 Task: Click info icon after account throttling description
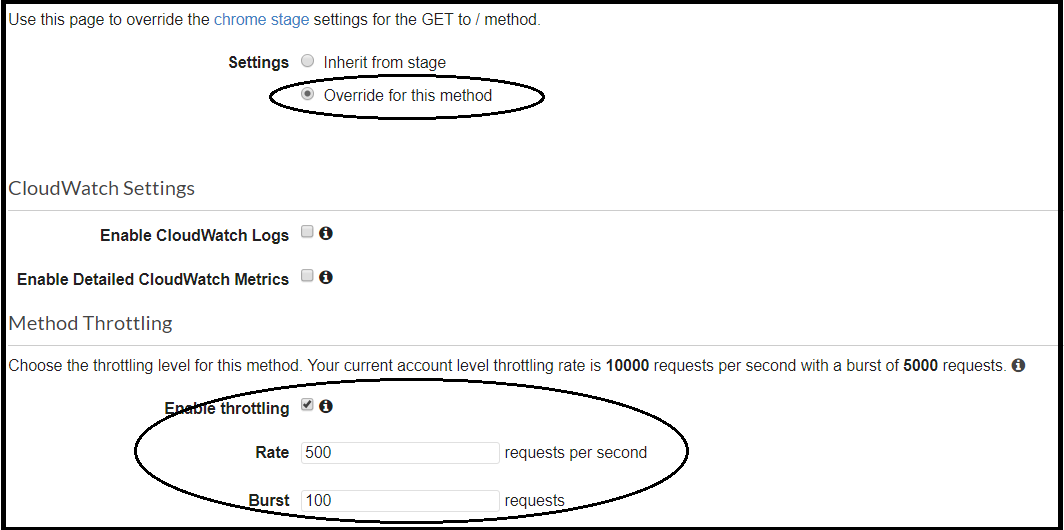tap(1018, 366)
